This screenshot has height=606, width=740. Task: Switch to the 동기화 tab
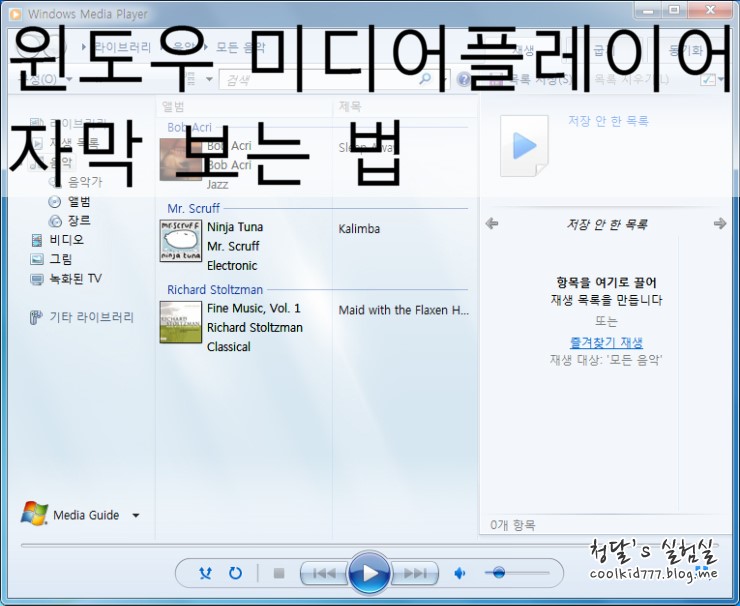pos(685,50)
